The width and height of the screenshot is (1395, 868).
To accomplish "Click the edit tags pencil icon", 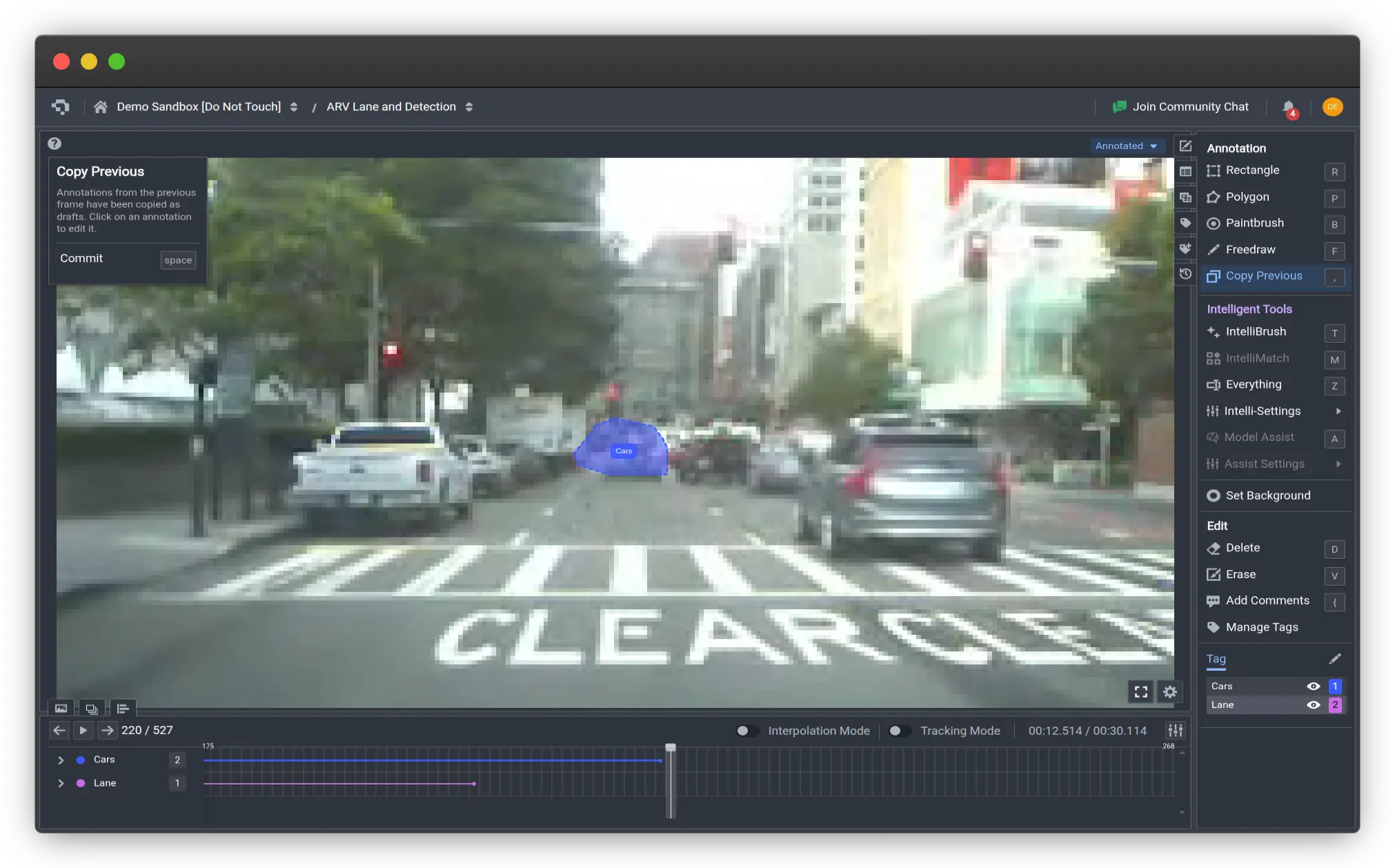I will 1335,659.
